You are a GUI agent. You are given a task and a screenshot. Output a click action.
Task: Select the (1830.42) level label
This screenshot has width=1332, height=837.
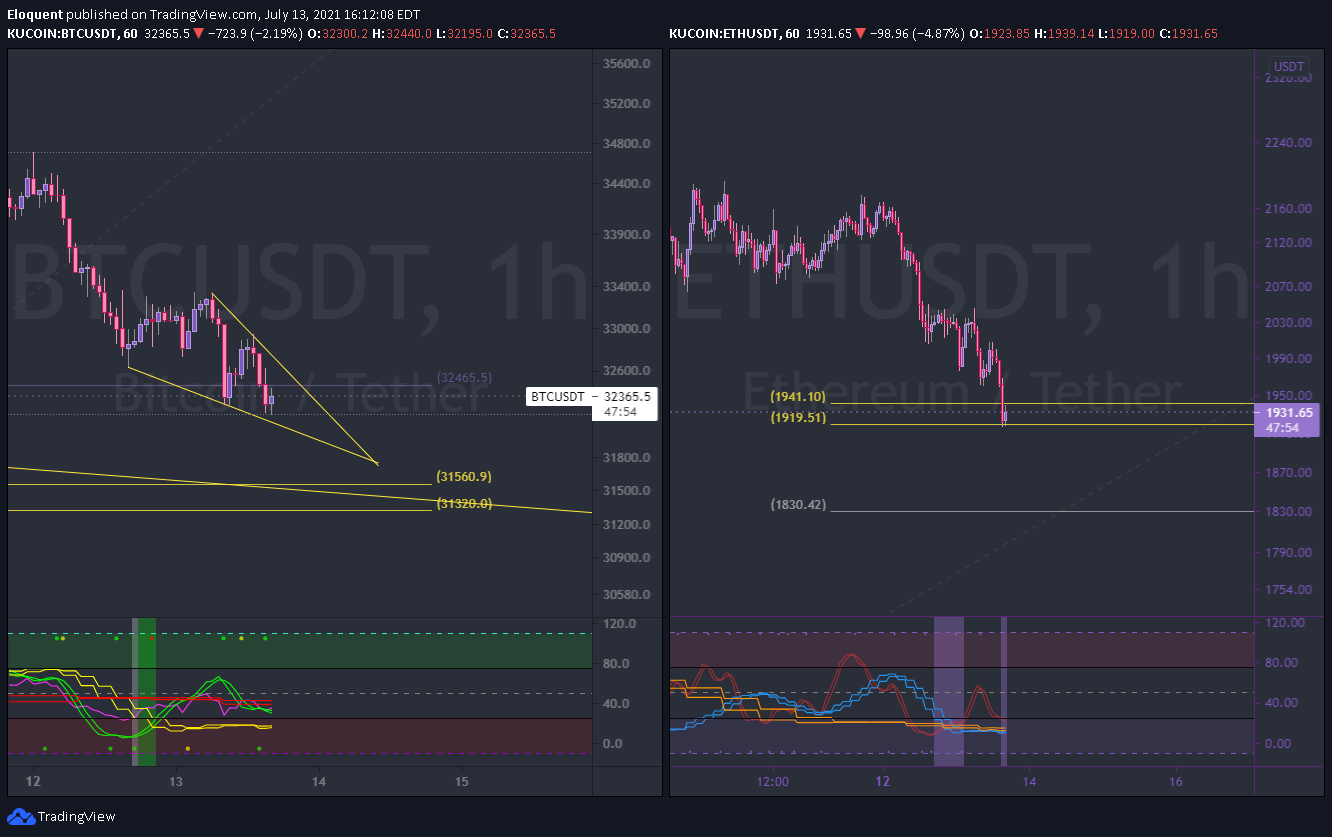[798, 505]
